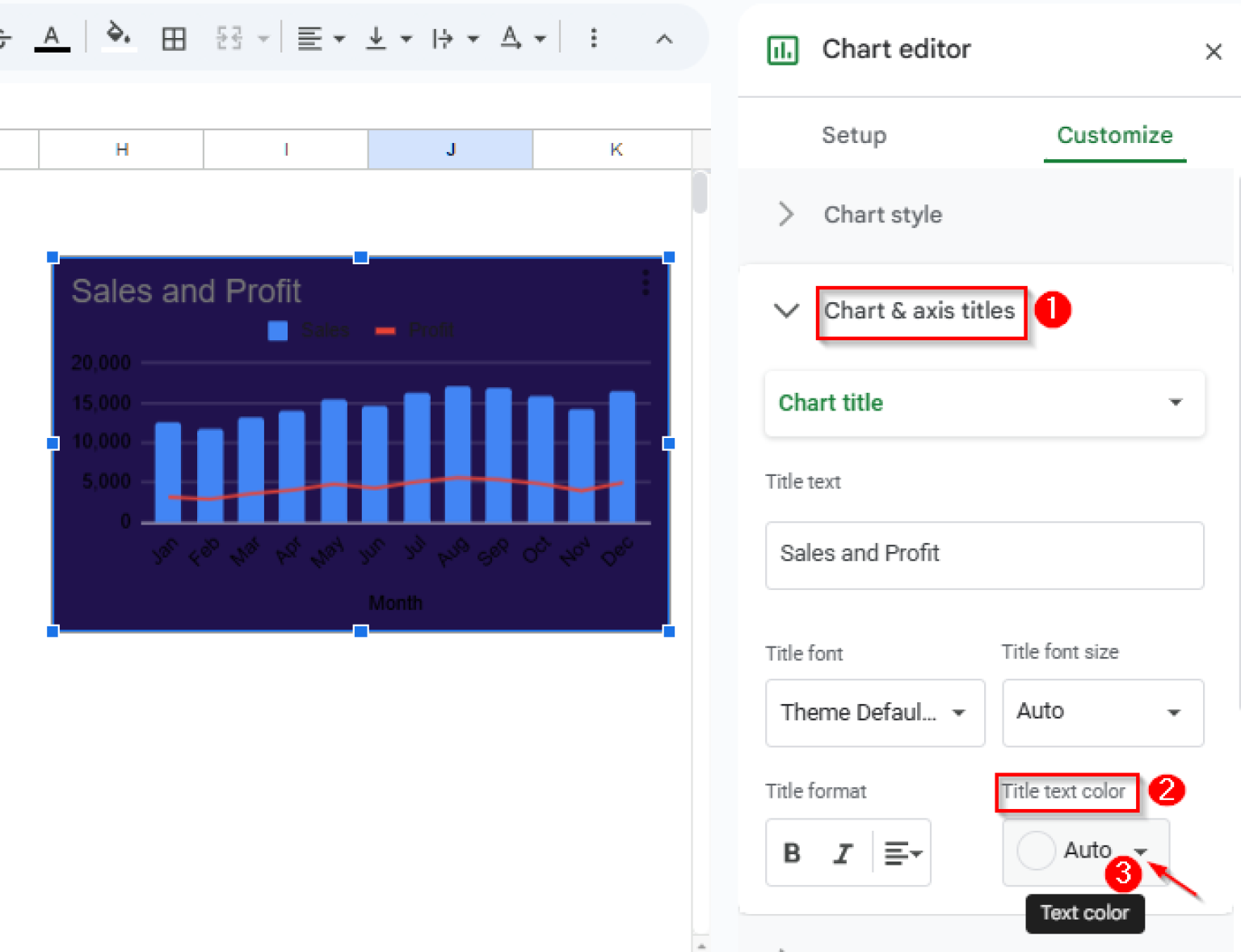This screenshot has height=952, width=1241.
Task: Close the Chart editor panel
Action: pos(1214,51)
